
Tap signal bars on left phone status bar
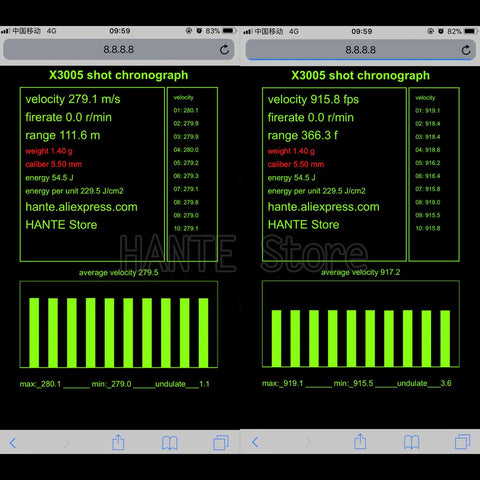(x=5, y=31)
